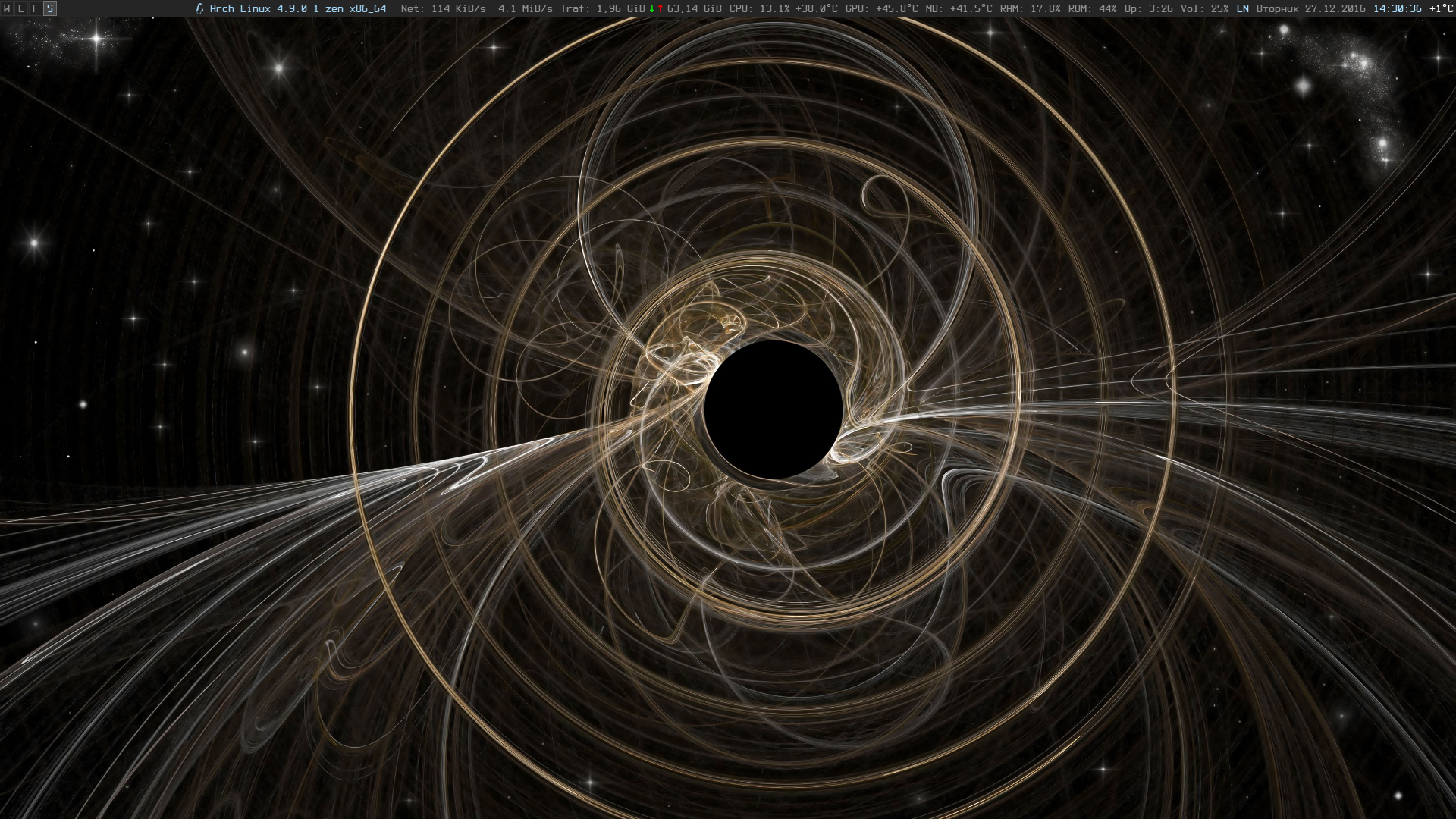Click the green download arrow icon
The width and height of the screenshot is (1456, 819).
pyautogui.click(x=651, y=8)
